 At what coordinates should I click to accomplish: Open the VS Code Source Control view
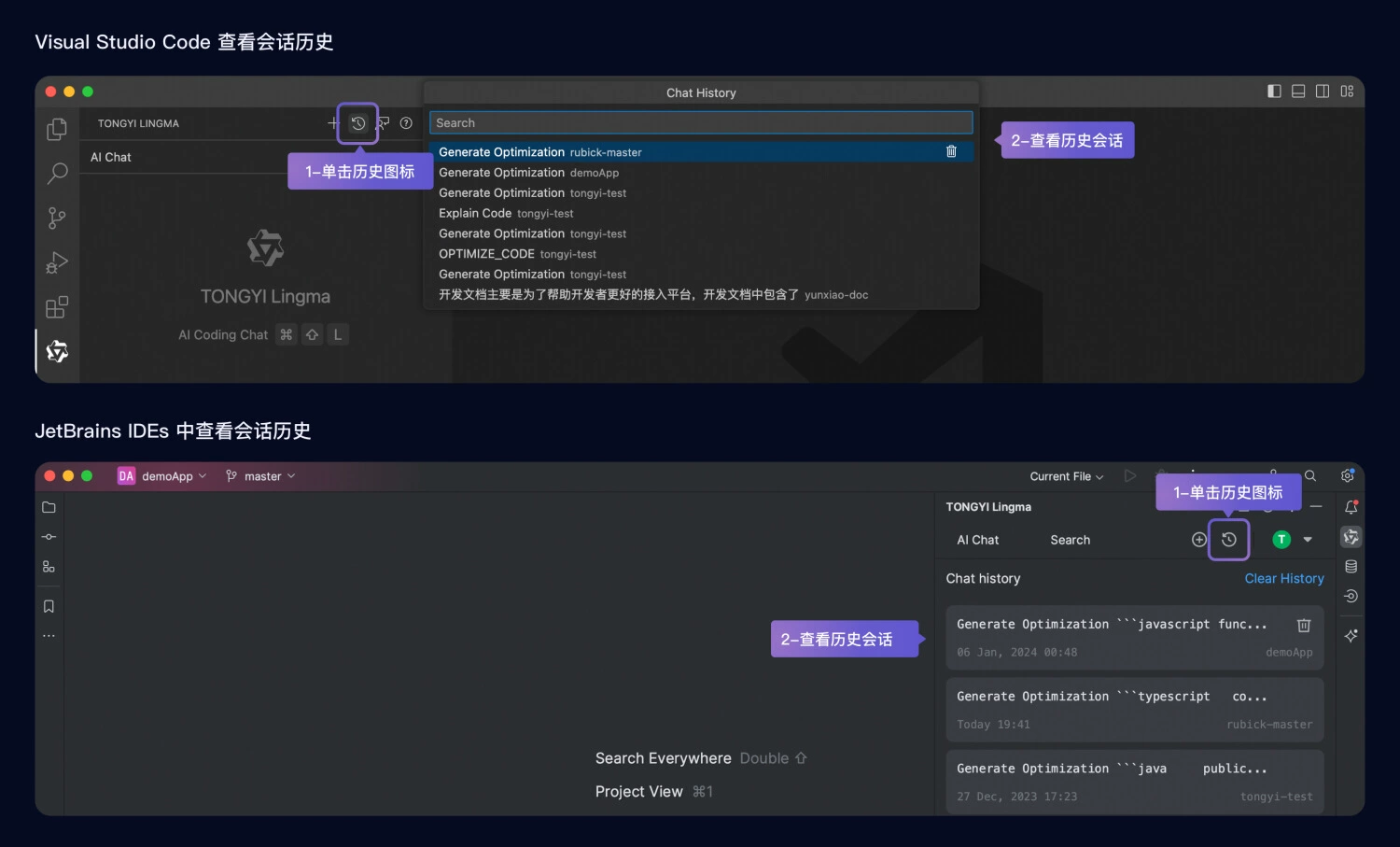(57, 218)
